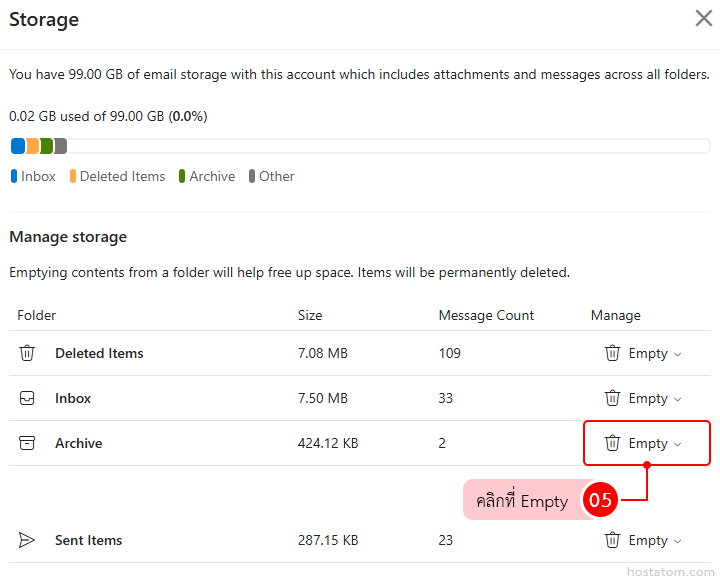The image size is (720, 581).
Task: Click message count 109 for Deleted Items
Action: click(x=450, y=353)
